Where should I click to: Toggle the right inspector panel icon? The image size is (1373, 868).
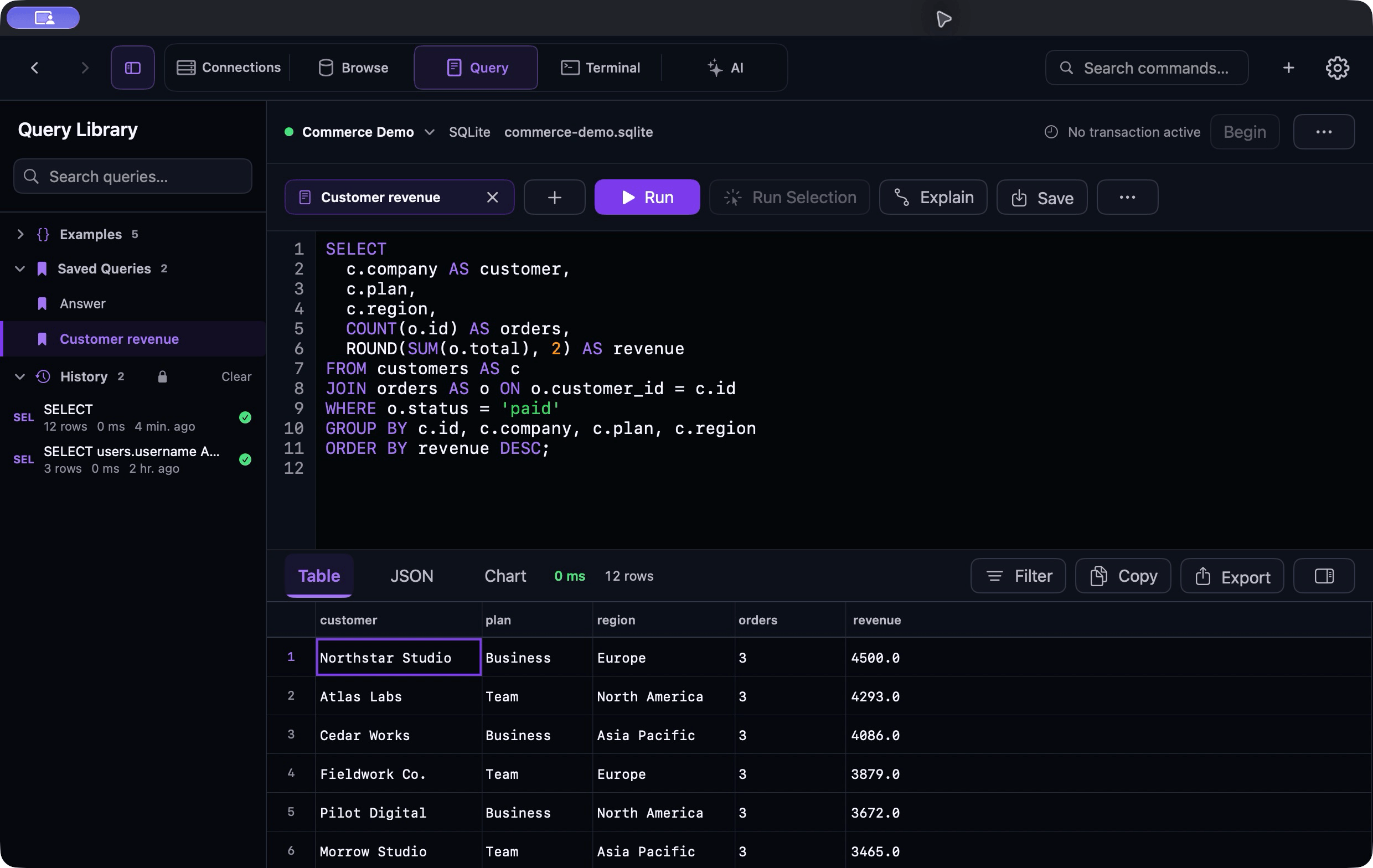(x=1323, y=576)
